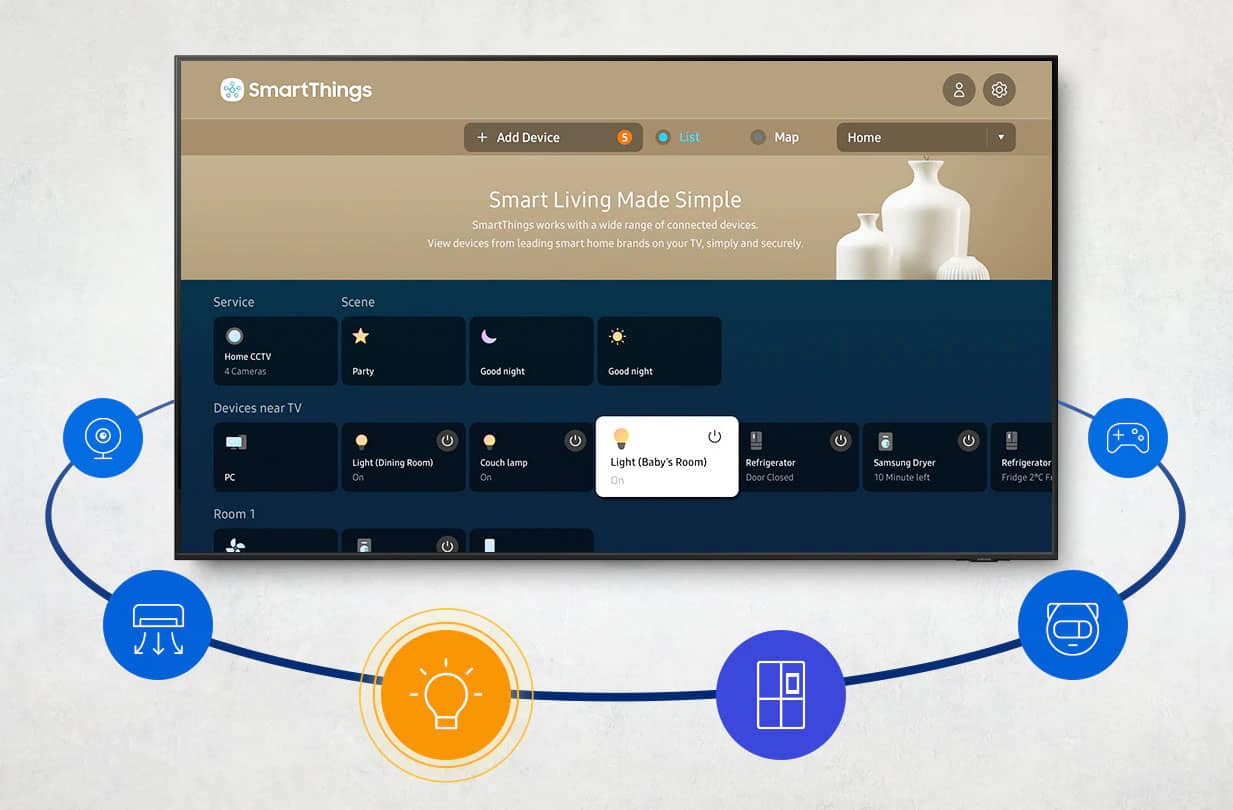This screenshot has width=1233, height=810.
Task: Open the user profile account icon
Action: (958, 89)
